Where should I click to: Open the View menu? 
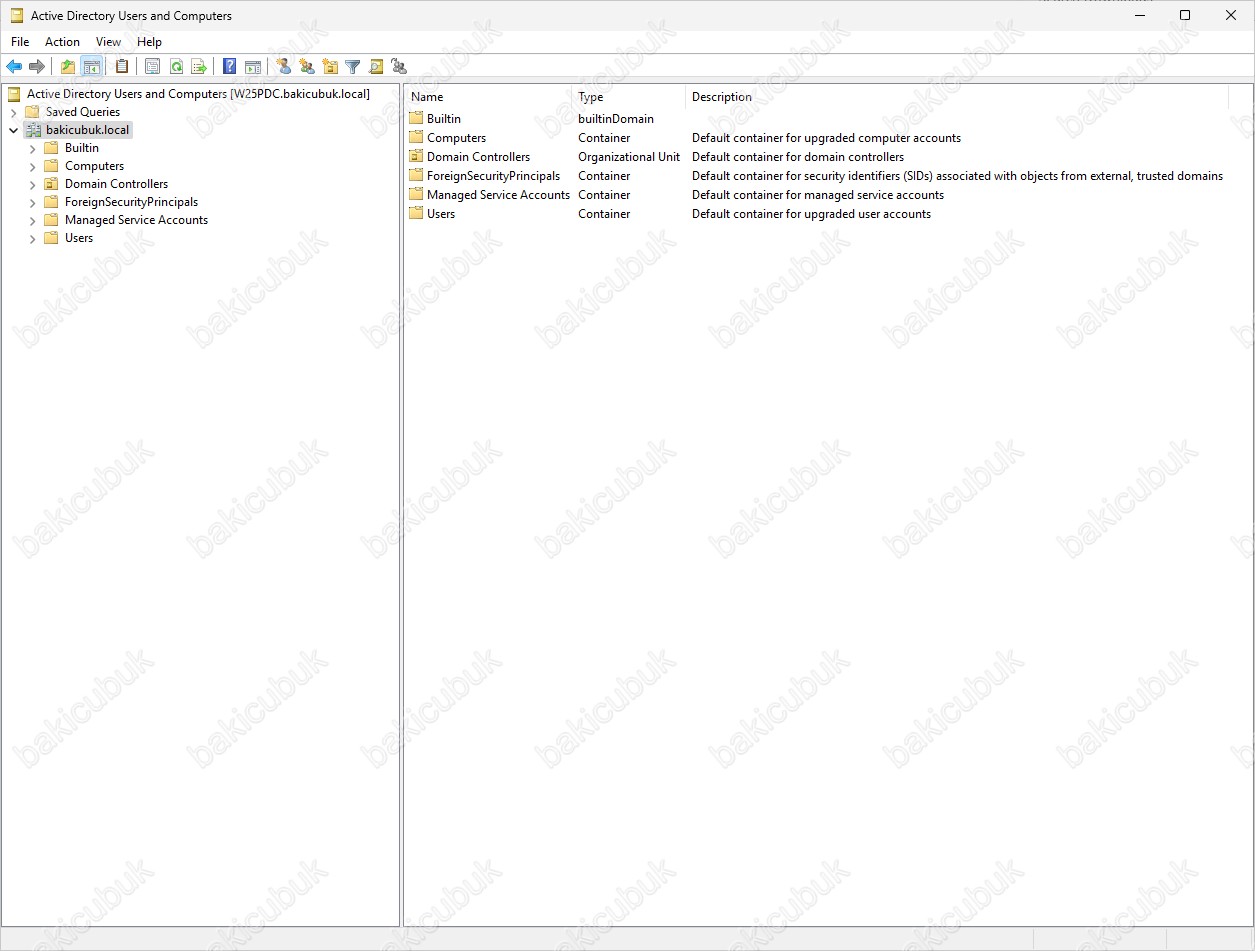(x=108, y=42)
